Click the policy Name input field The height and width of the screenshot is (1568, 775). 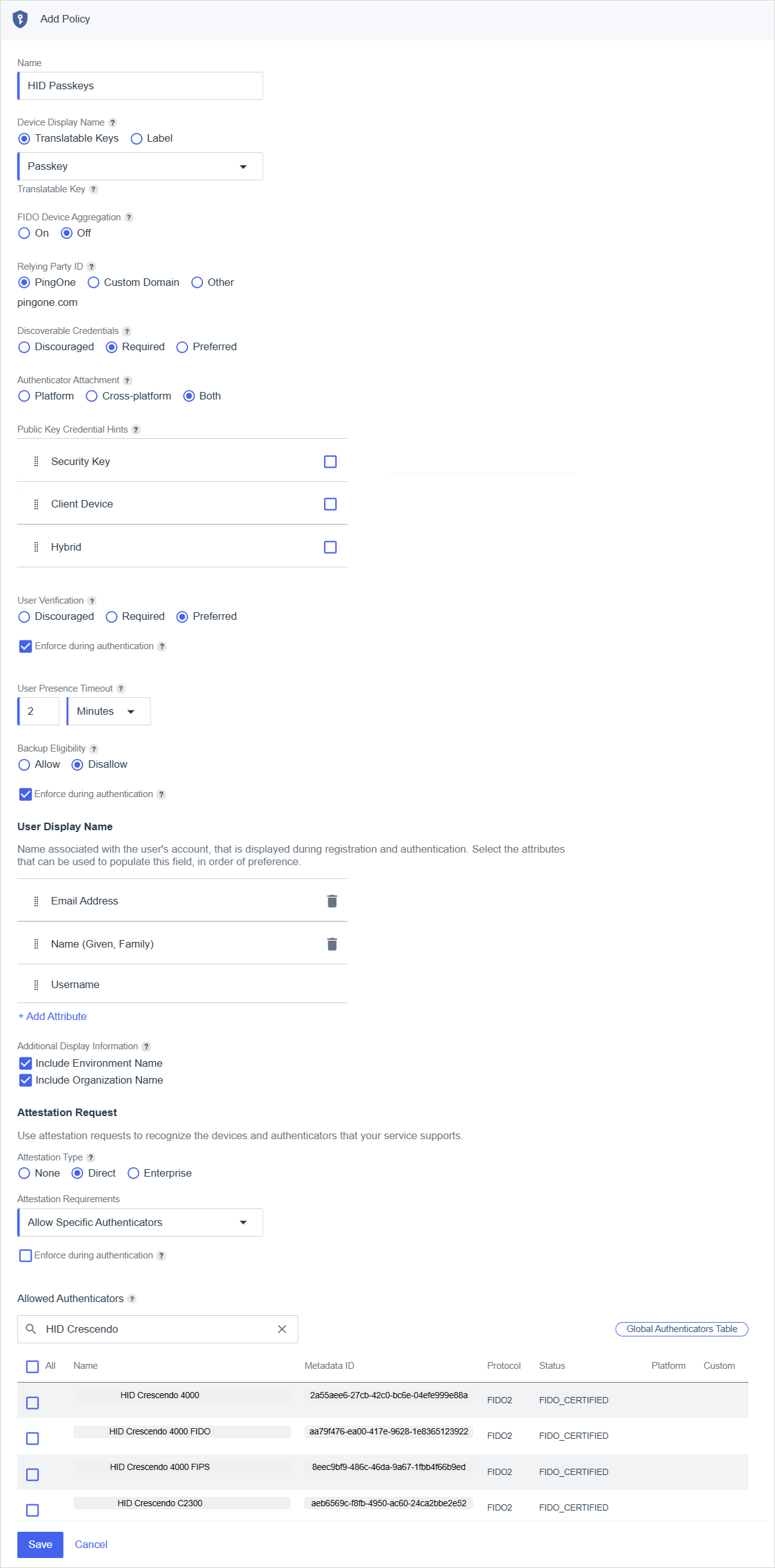coord(141,86)
